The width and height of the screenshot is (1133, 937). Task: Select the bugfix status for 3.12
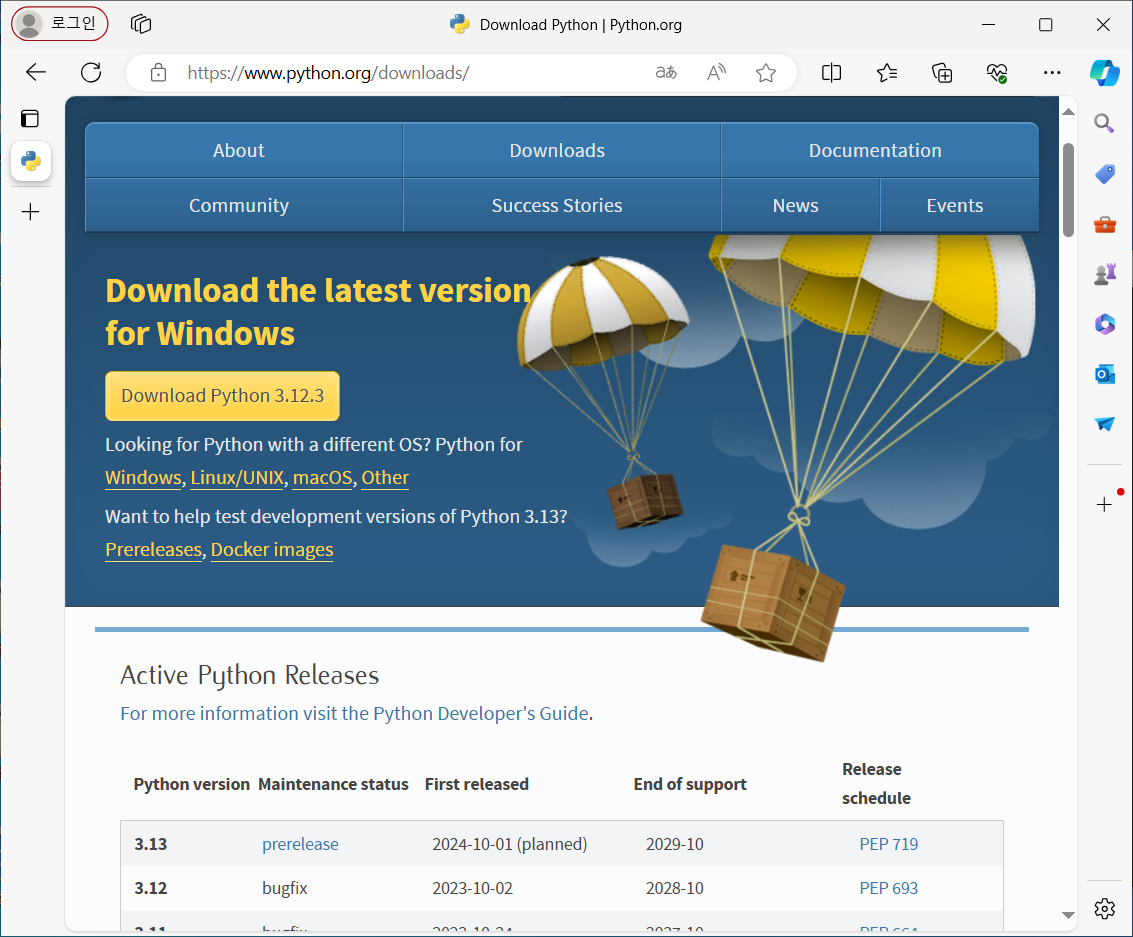coord(285,888)
